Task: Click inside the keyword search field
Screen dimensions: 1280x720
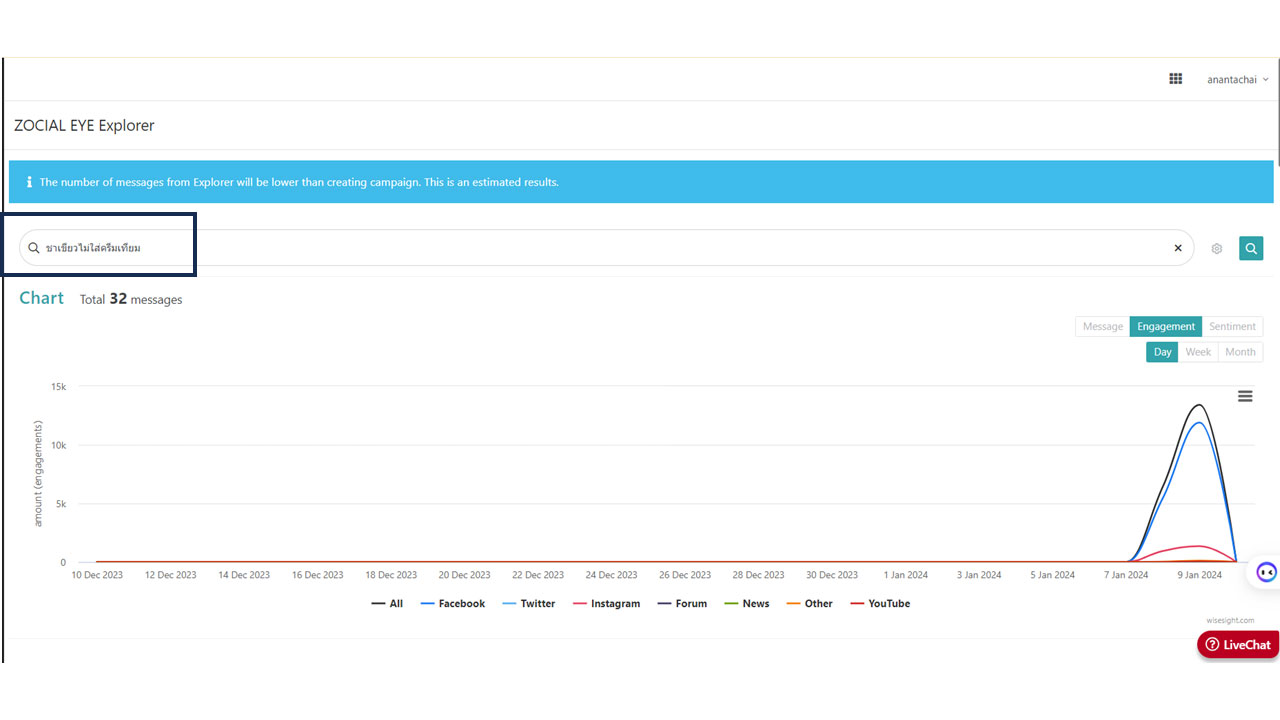Action: tap(606, 248)
